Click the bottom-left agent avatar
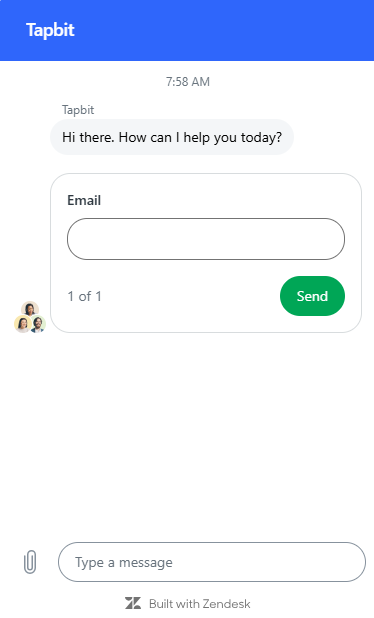 22,324
